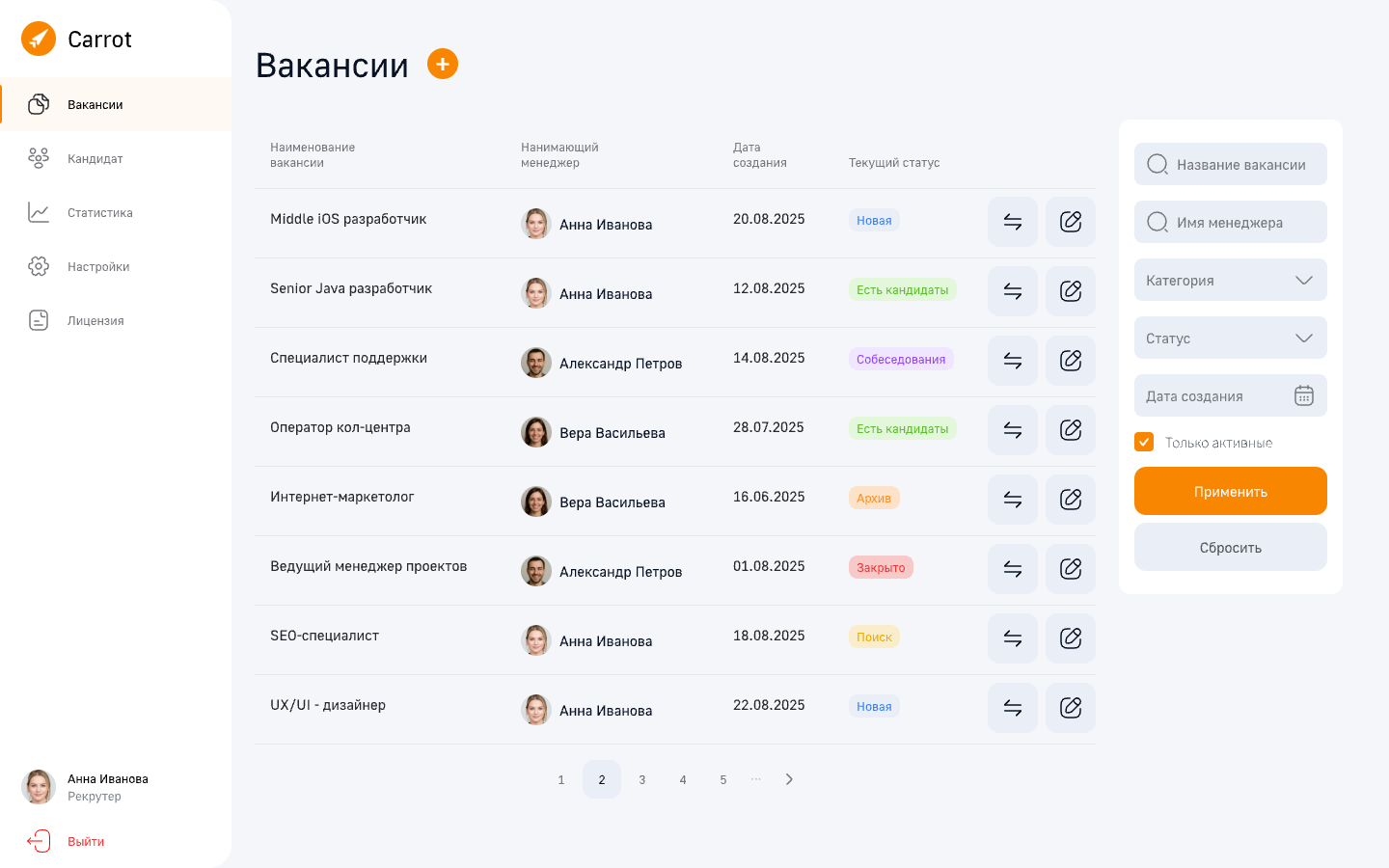Click transfer icon for Ведущий менеджер проектов
The height and width of the screenshot is (868, 1389).
(x=1013, y=569)
